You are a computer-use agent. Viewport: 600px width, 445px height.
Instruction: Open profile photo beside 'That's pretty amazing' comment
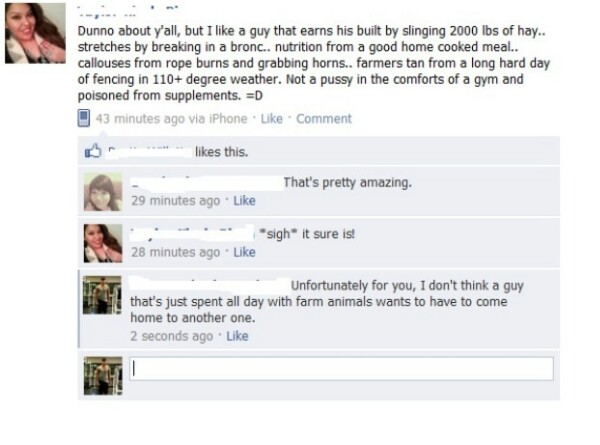coord(103,192)
